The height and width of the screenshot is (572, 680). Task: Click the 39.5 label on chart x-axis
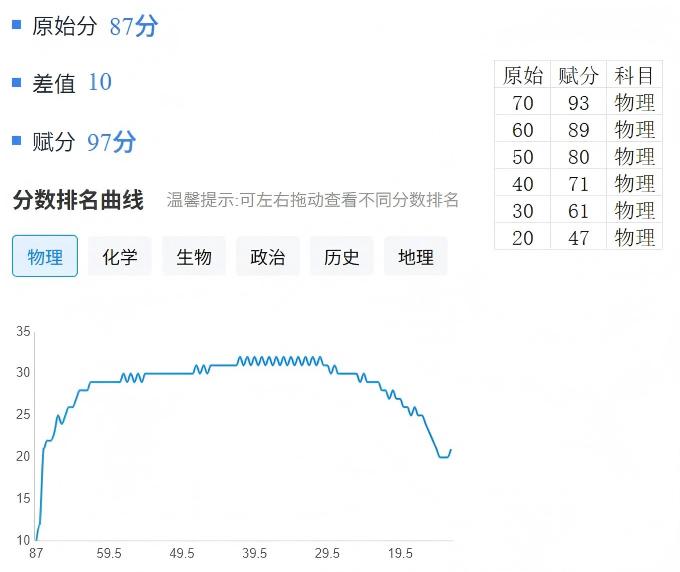tap(254, 554)
